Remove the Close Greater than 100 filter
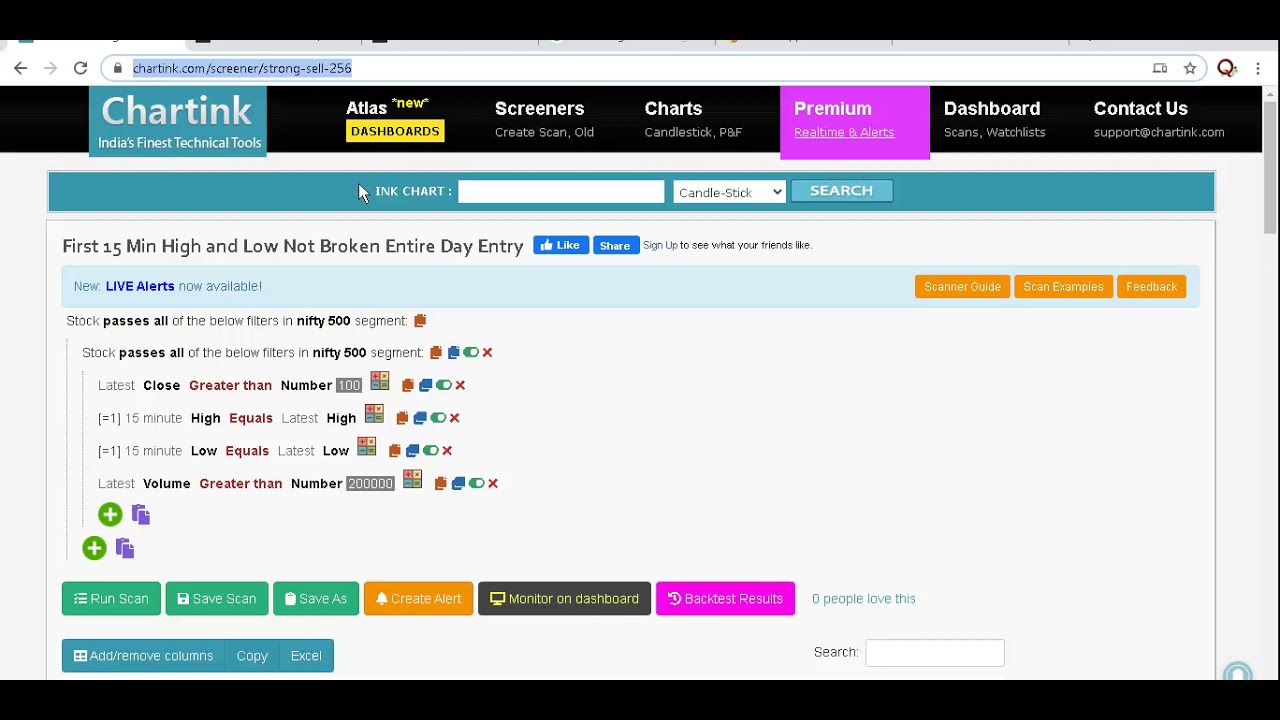This screenshot has width=1280, height=720. [x=460, y=385]
